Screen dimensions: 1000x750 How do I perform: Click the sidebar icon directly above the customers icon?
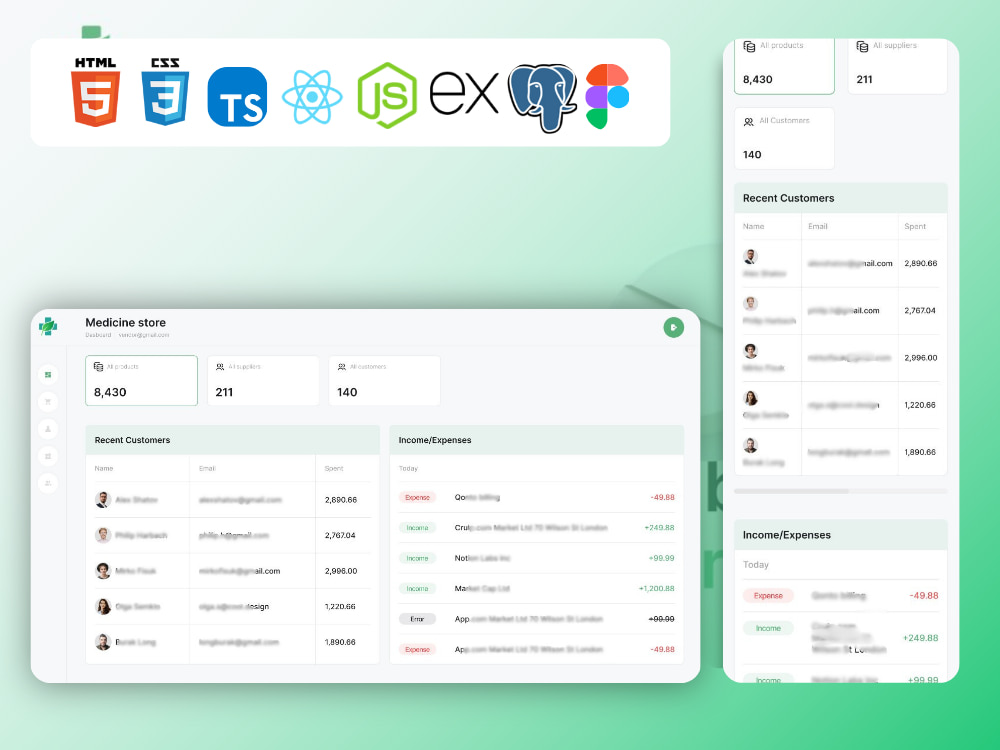click(48, 456)
